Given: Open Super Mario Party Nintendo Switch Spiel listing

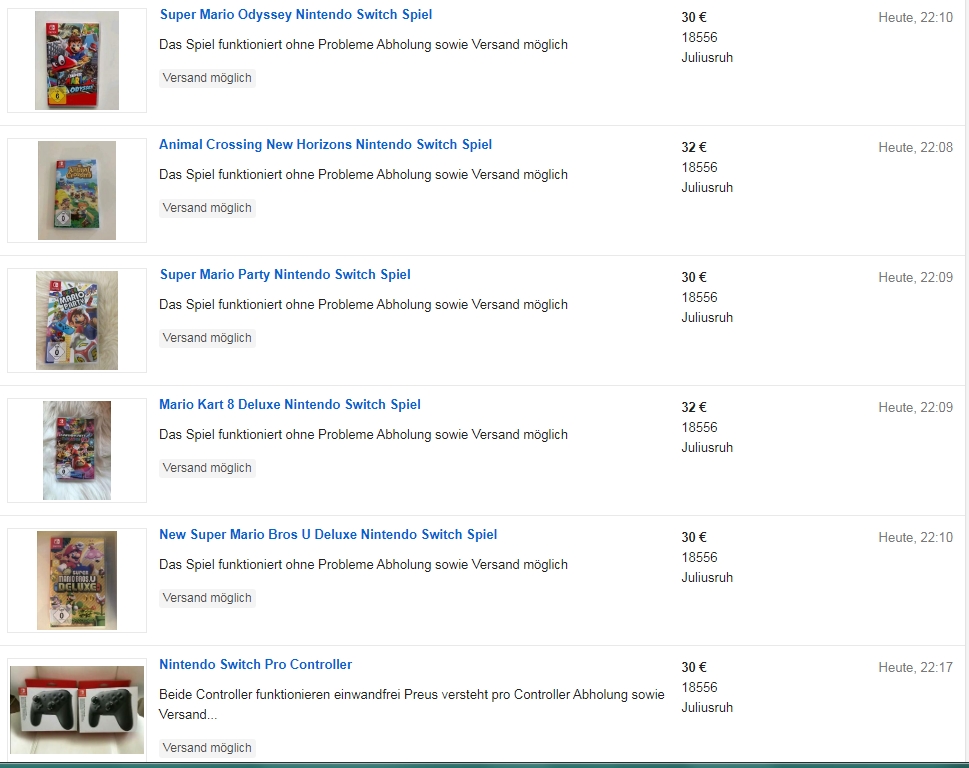Looking at the screenshot, I should [x=285, y=274].
